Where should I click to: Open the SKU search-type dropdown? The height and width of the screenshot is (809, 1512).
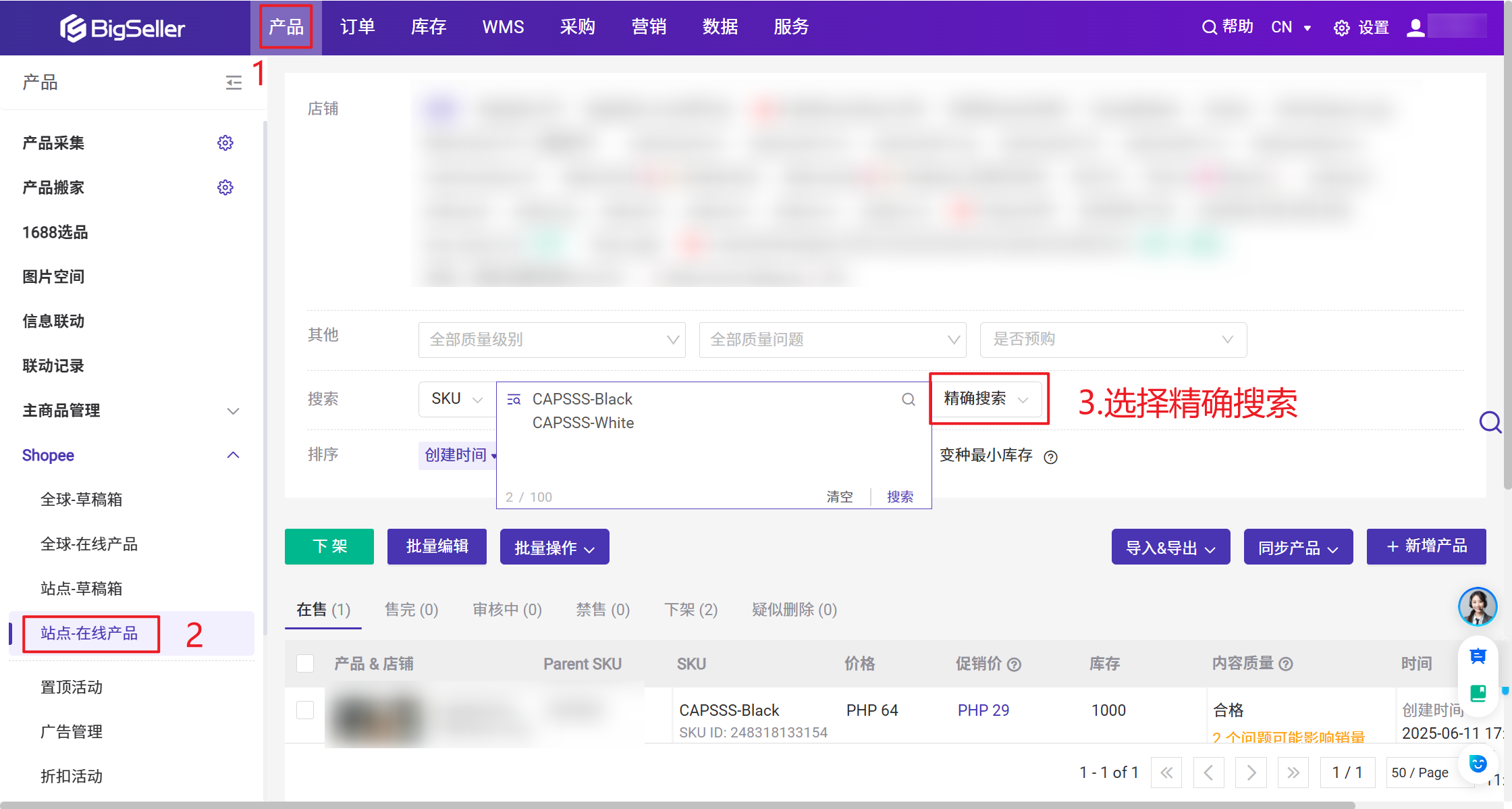coord(457,399)
